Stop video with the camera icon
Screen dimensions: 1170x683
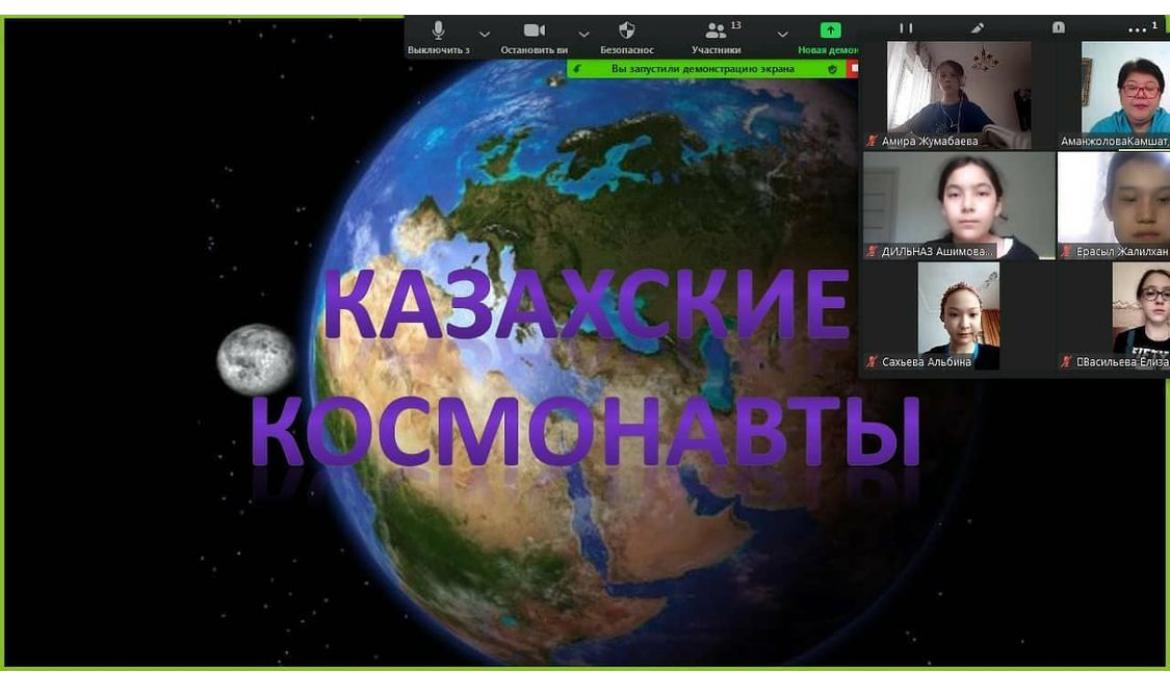click(534, 31)
